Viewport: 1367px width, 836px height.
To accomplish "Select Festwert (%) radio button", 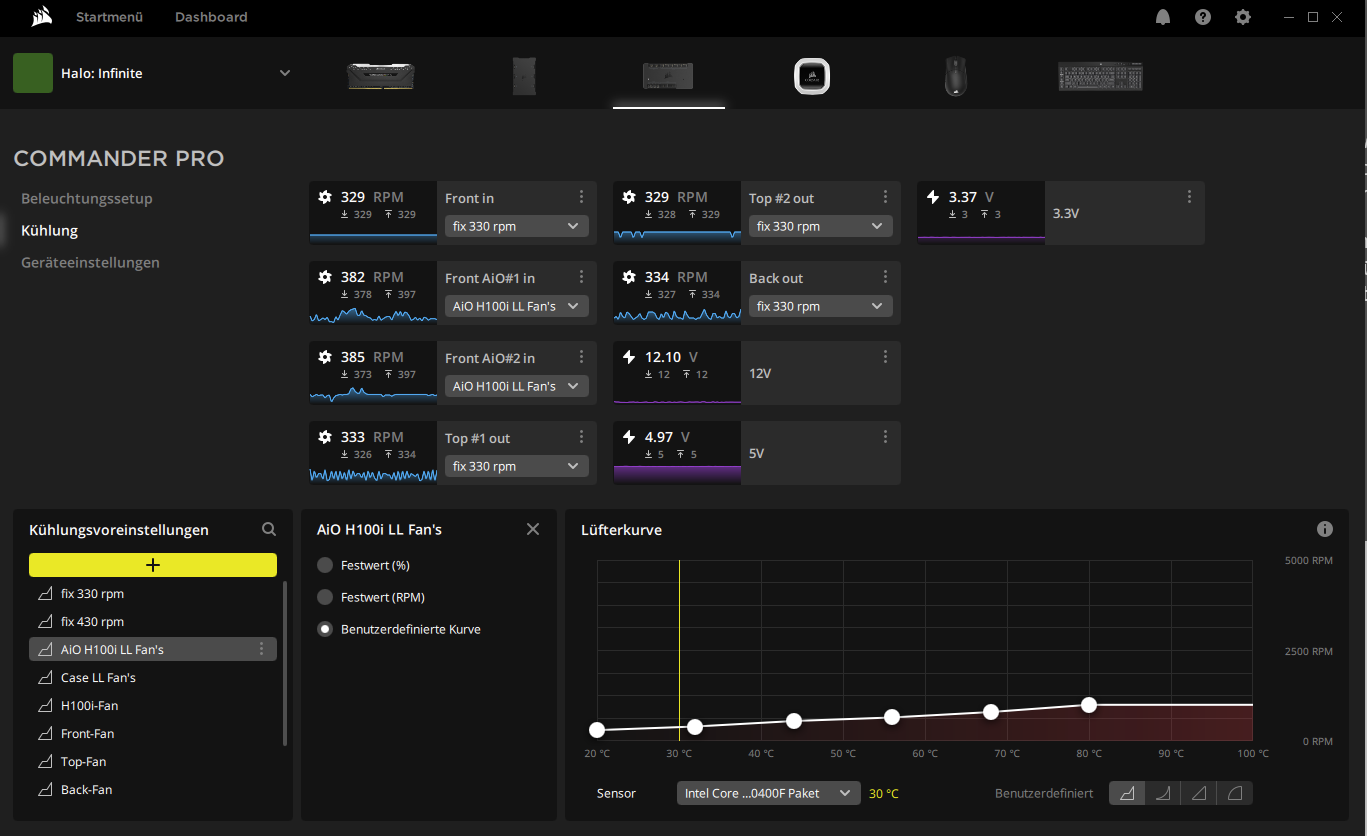I will [324, 565].
